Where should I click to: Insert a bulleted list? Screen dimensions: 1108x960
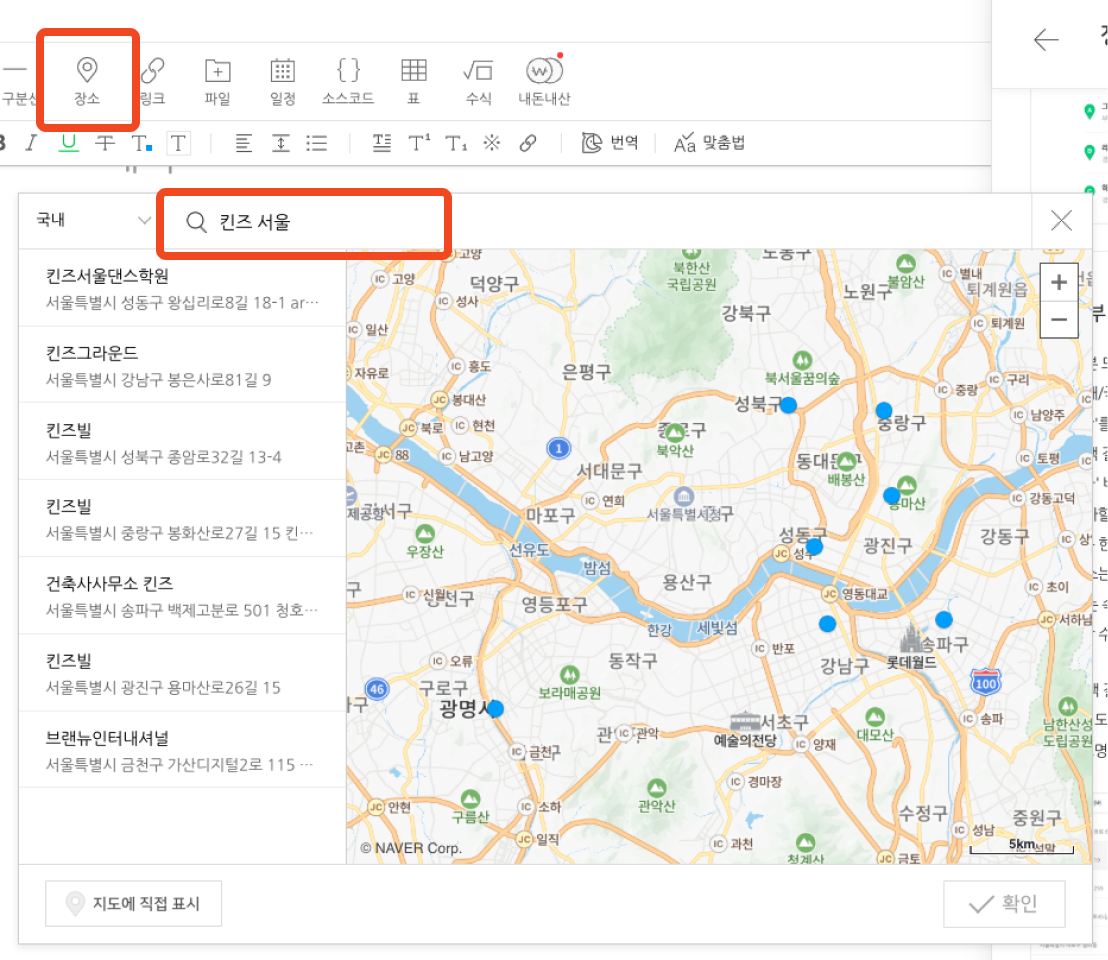coord(317,143)
